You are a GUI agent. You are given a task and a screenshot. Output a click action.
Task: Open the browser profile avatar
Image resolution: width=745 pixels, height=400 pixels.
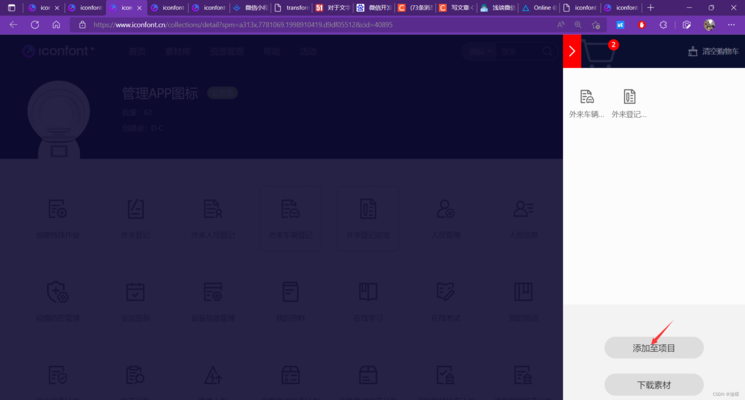709,24
